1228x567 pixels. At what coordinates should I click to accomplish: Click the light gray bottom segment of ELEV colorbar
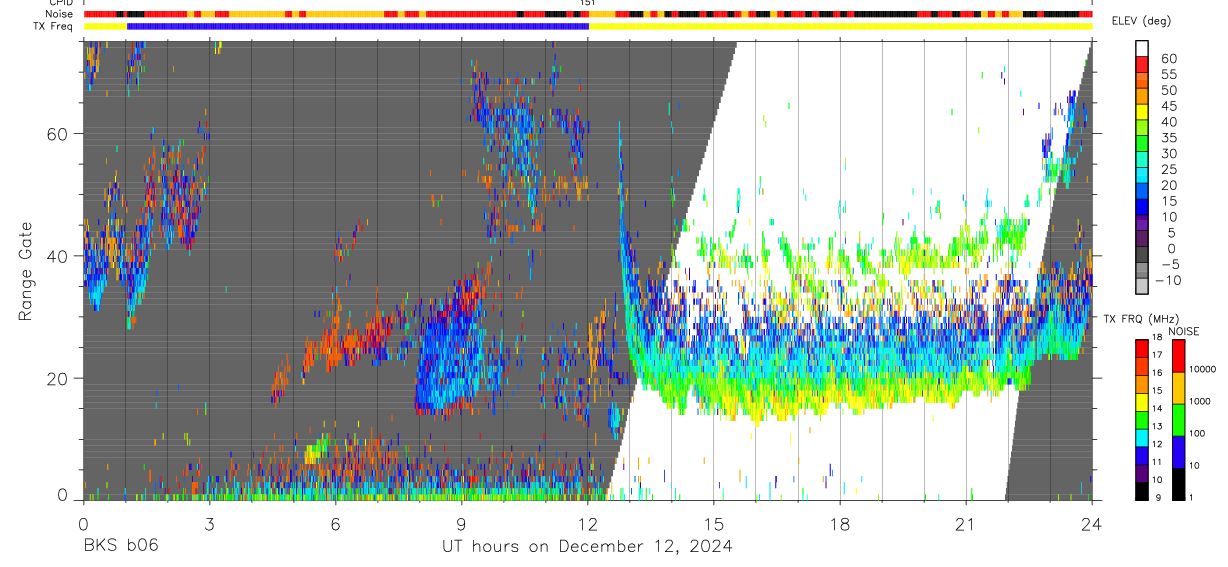(x=1142, y=288)
